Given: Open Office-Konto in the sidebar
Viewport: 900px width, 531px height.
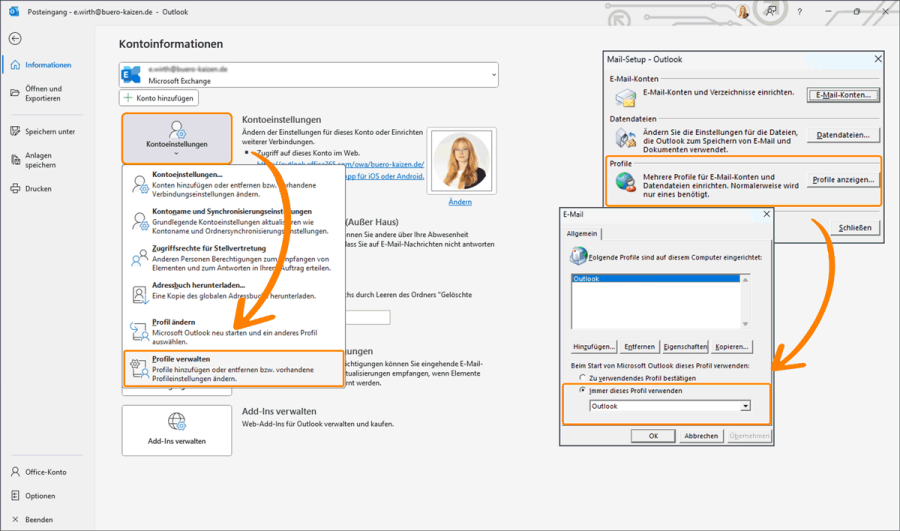Looking at the screenshot, I should (41, 472).
